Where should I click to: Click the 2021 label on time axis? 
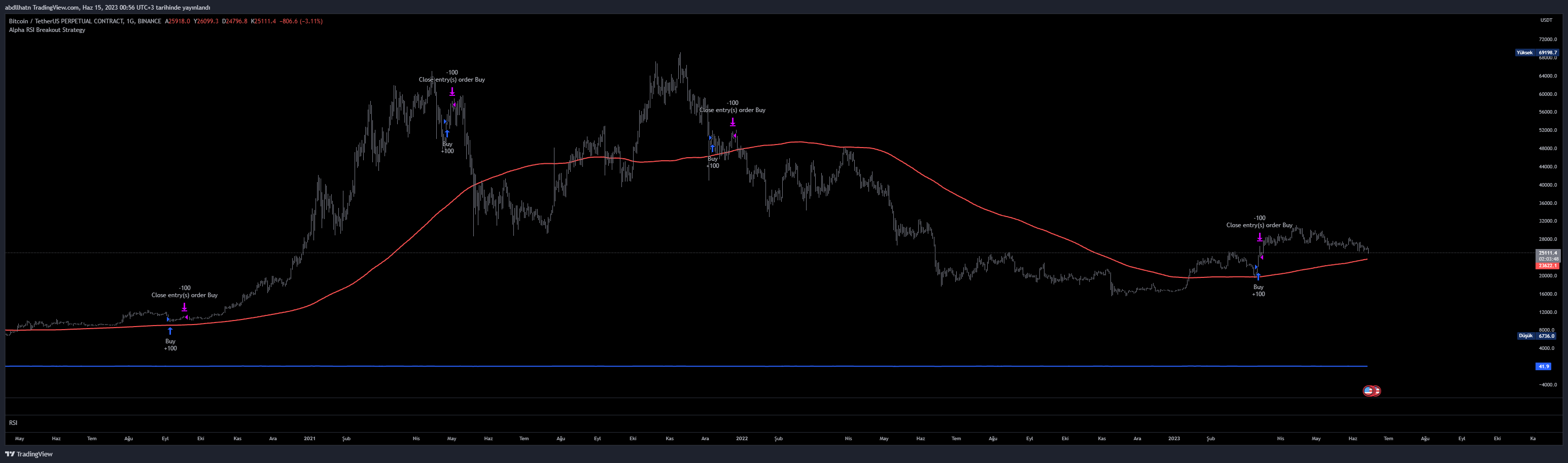309,439
